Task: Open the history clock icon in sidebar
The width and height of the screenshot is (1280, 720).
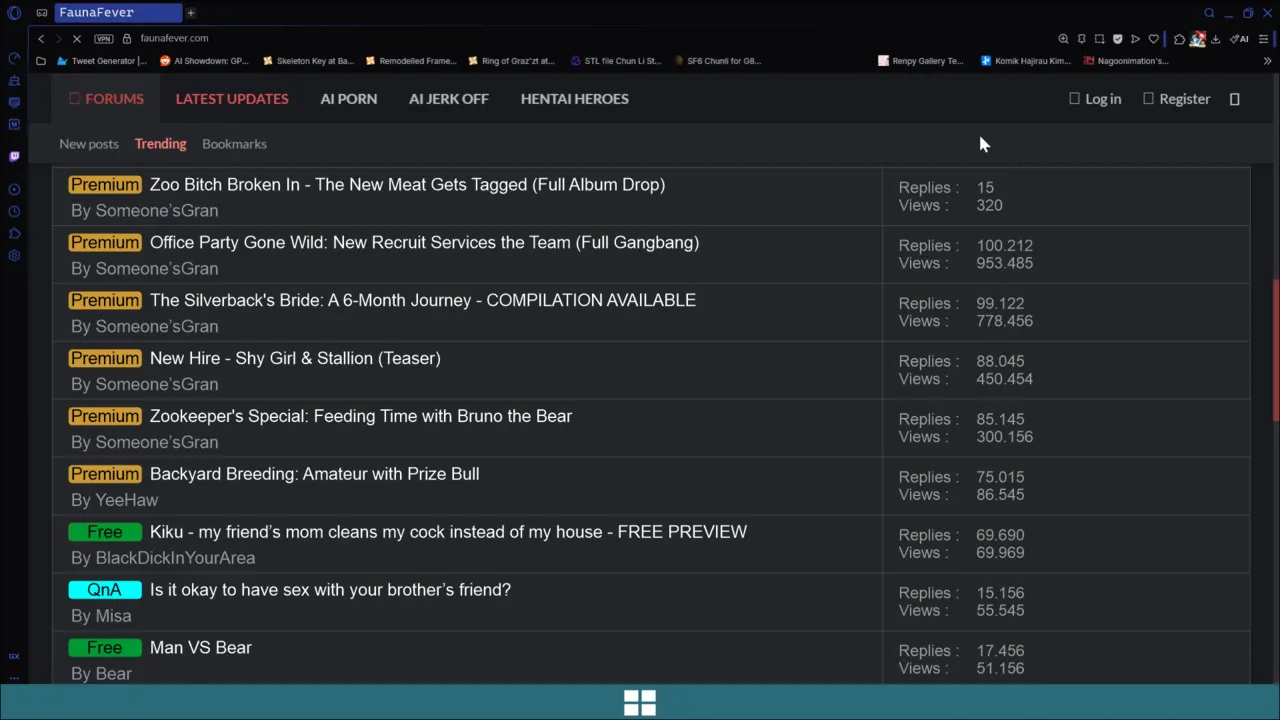Action: click(x=14, y=211)
